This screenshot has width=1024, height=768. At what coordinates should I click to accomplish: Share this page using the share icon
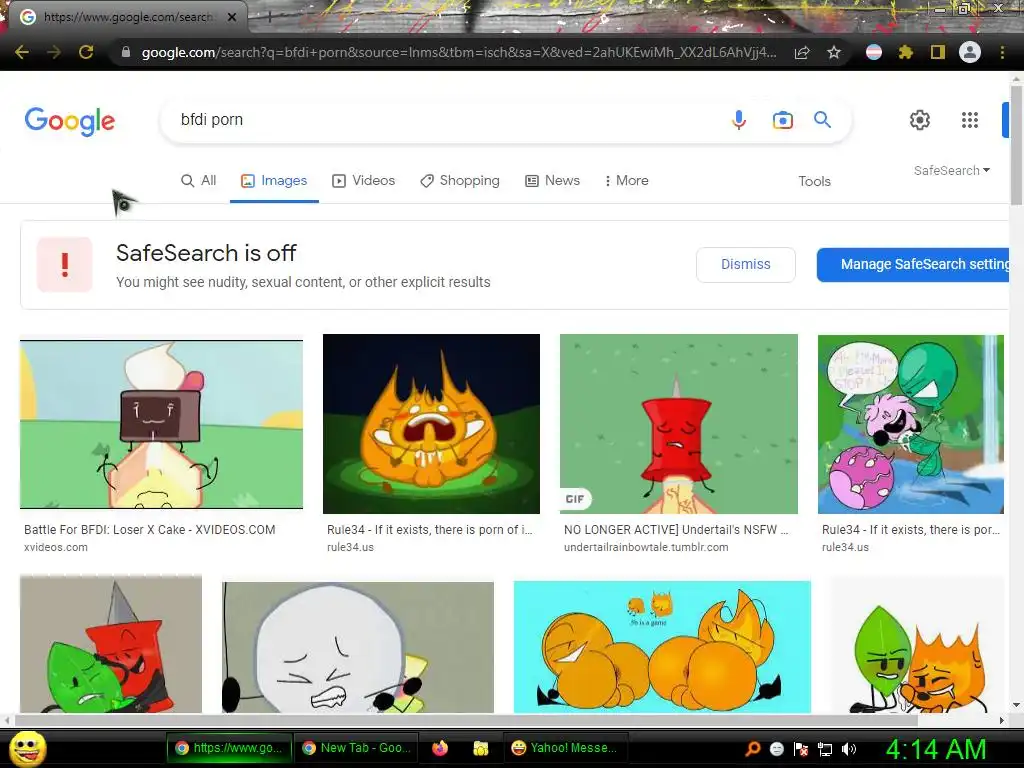pos(802,52)
